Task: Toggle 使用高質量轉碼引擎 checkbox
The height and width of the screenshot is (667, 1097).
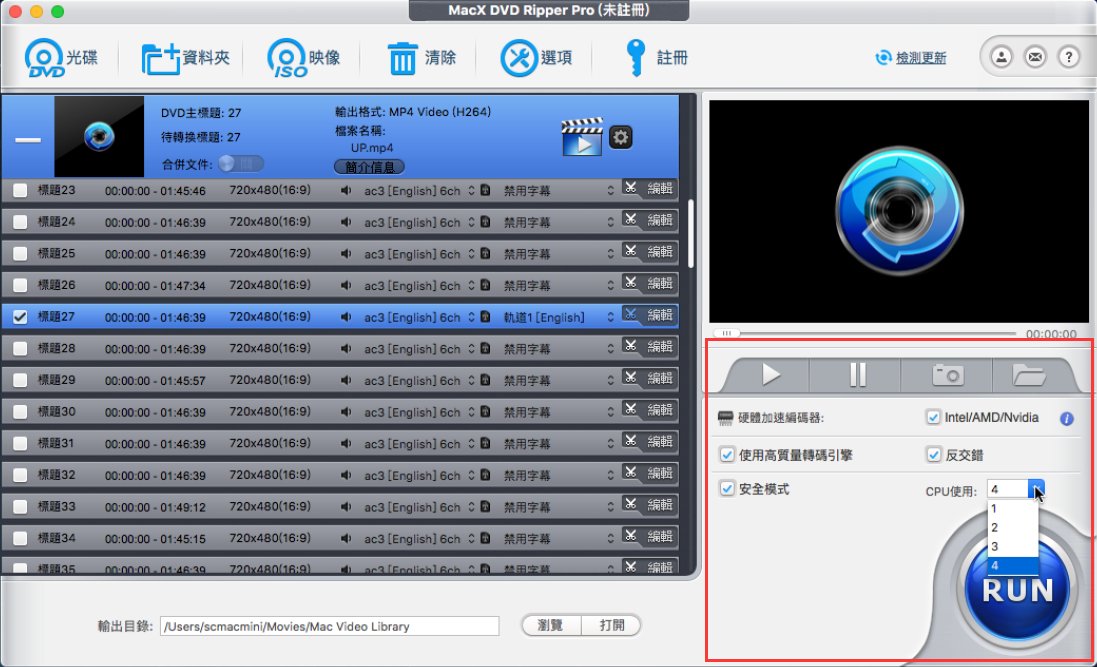Action: click(x=727, y=455)
